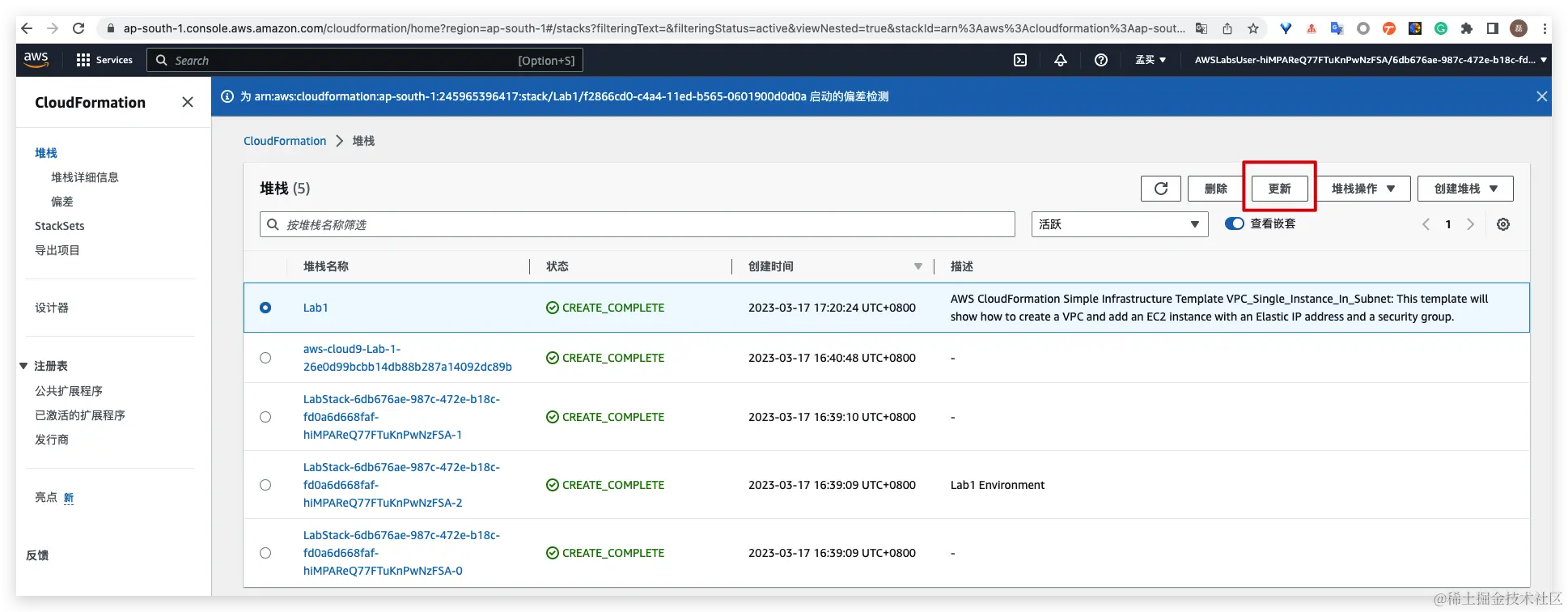Open 发行商 in sidebar
The image size is (1568, 612).
pos(52,440)
